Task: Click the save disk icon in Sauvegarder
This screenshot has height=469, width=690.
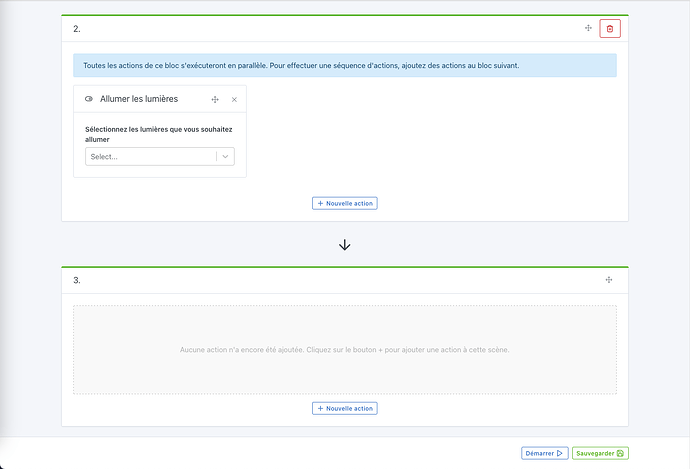Action: coord(621,453)
